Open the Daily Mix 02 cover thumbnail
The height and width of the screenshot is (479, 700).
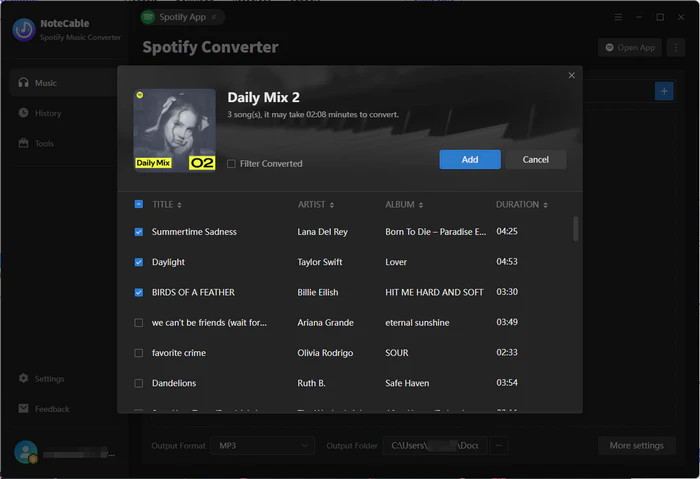point(175,130)
